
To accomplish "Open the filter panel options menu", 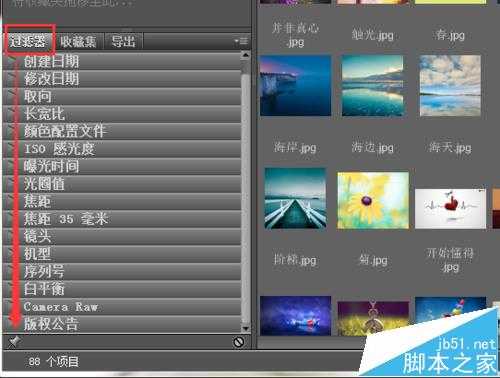I will coord(241,41).
